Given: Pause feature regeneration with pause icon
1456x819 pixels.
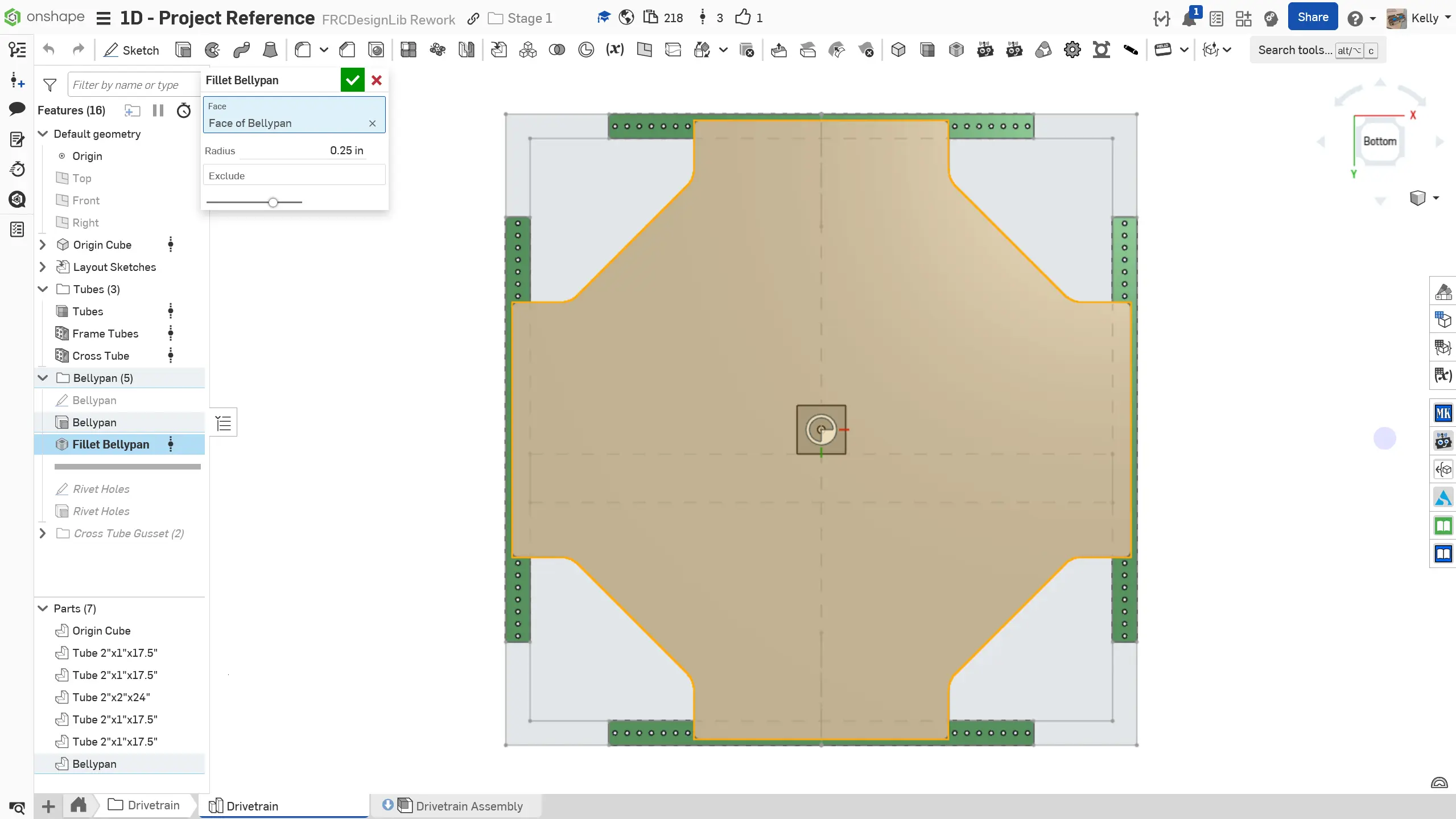Looking at the screenshot, I should 158,110.
